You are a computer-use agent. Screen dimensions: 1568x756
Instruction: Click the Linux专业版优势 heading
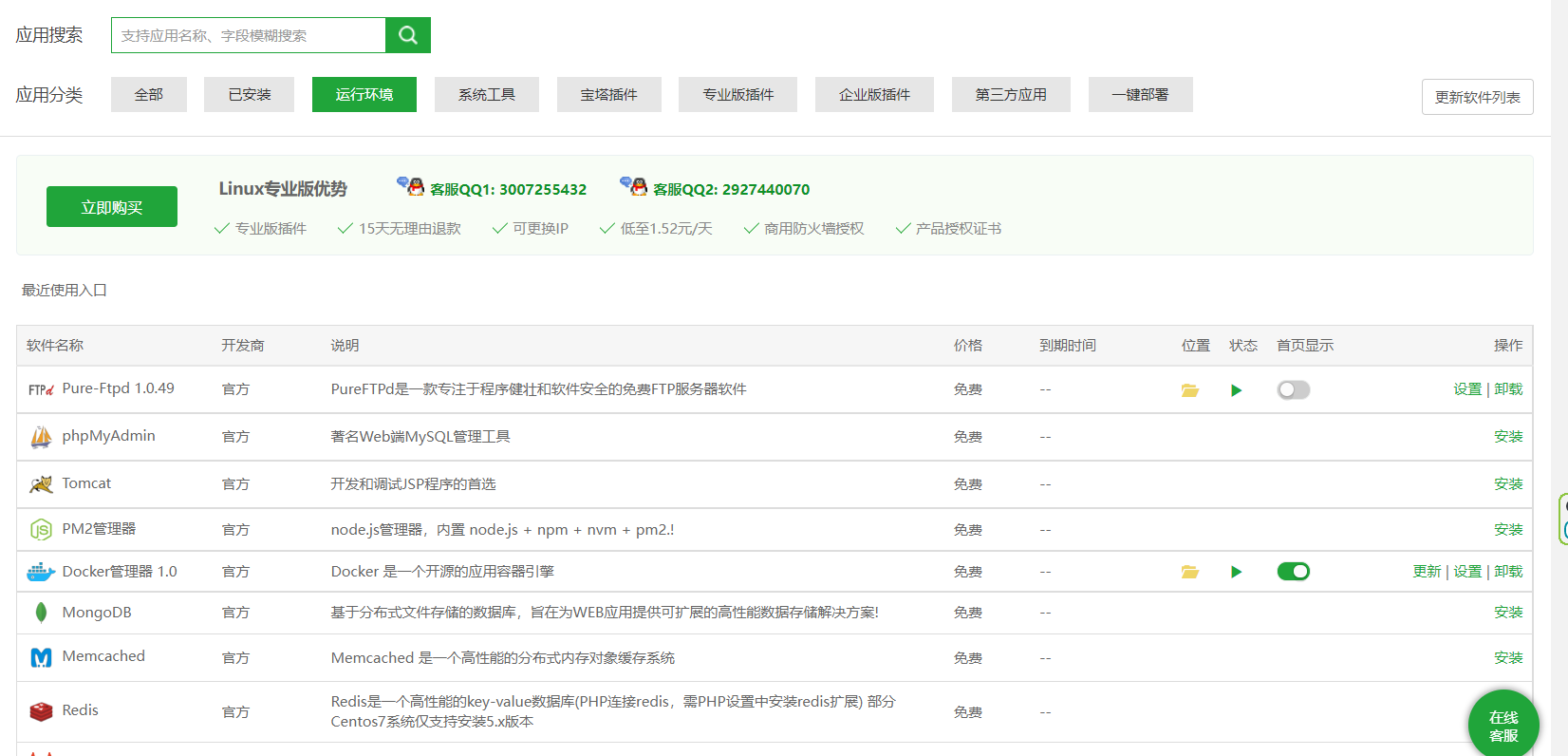coord(283,189)
